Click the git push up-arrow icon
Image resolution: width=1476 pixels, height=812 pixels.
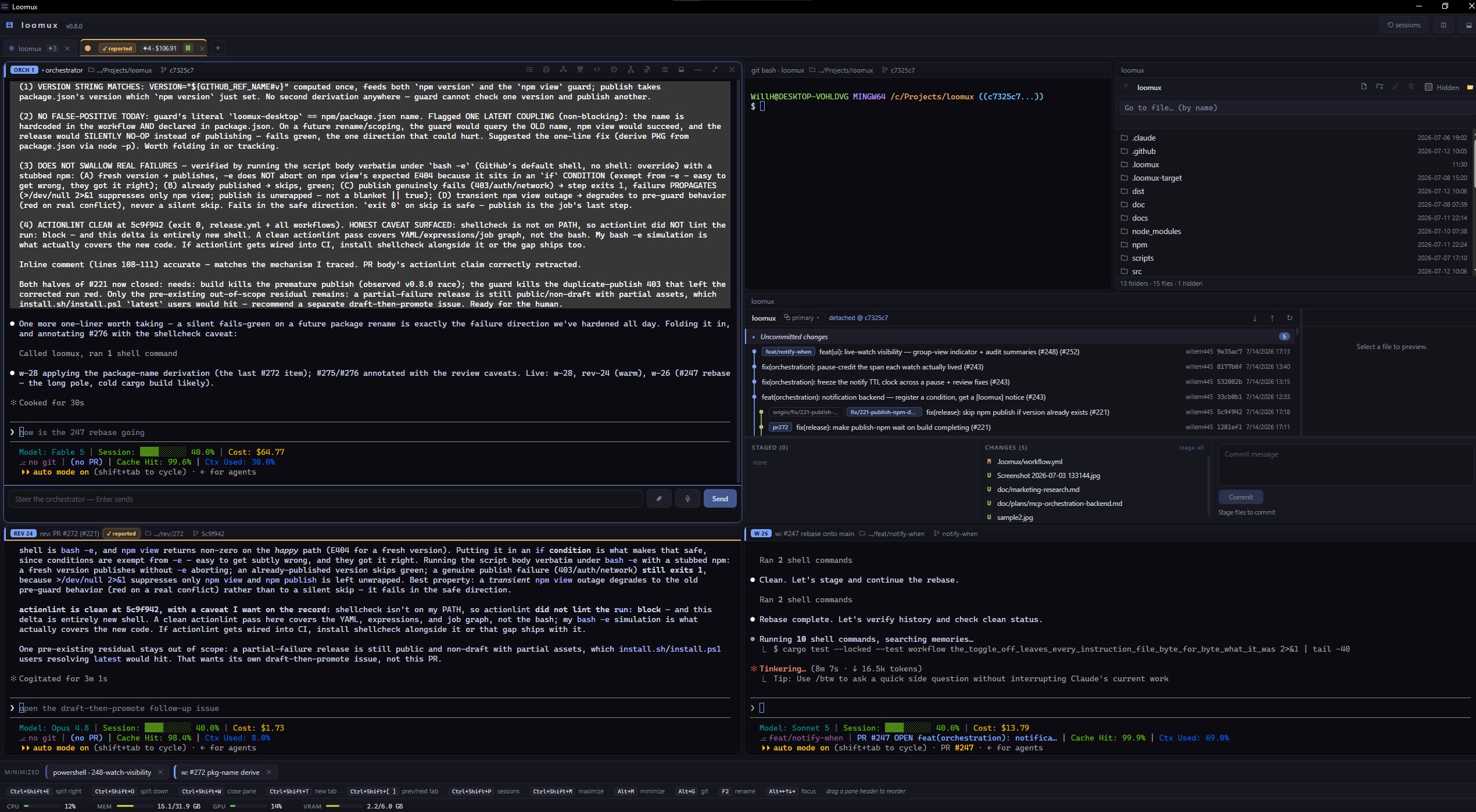click(x=1272, y=318)
